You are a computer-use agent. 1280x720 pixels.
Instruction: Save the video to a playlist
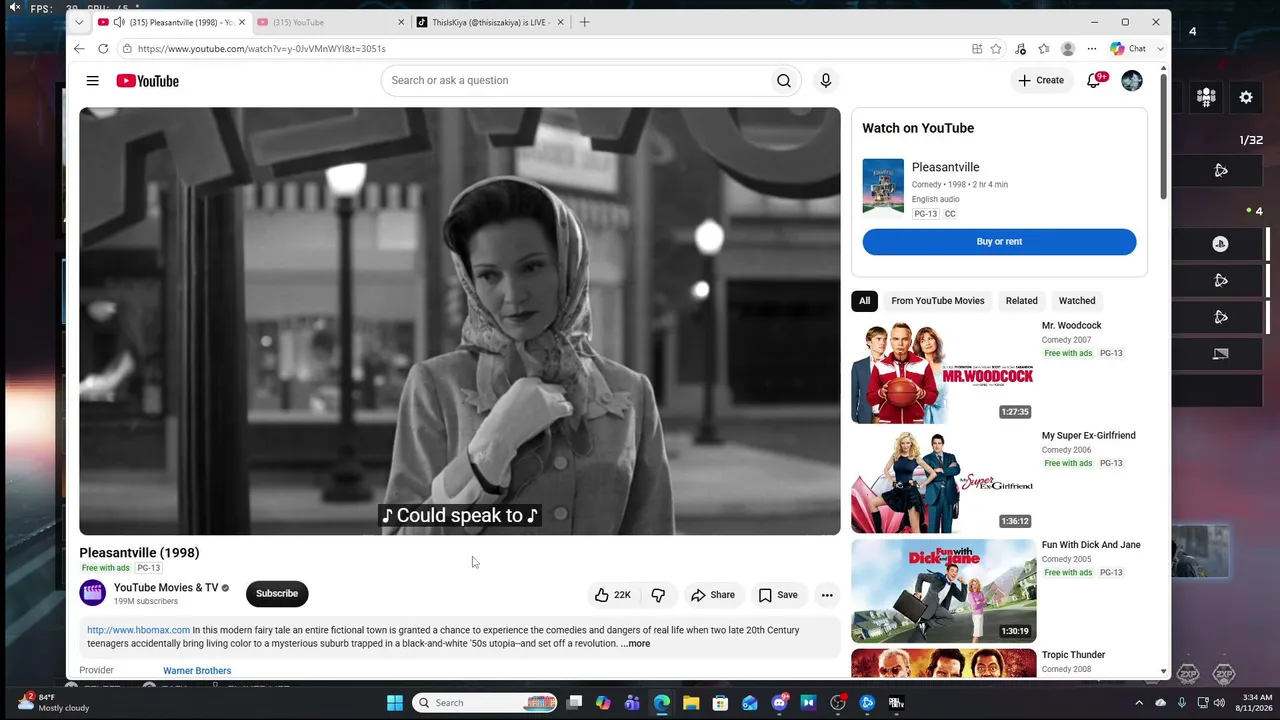(x=778, y=595)
